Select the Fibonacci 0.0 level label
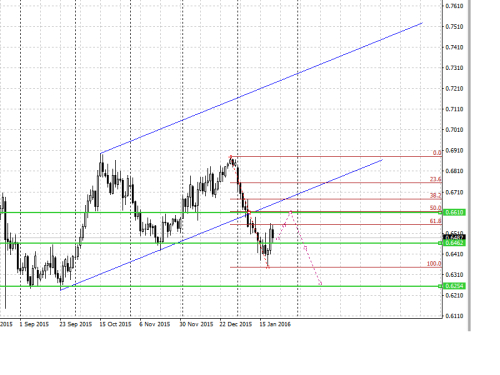Image resolution: width=500 pixels, height=375 pixels. [437, 153]
